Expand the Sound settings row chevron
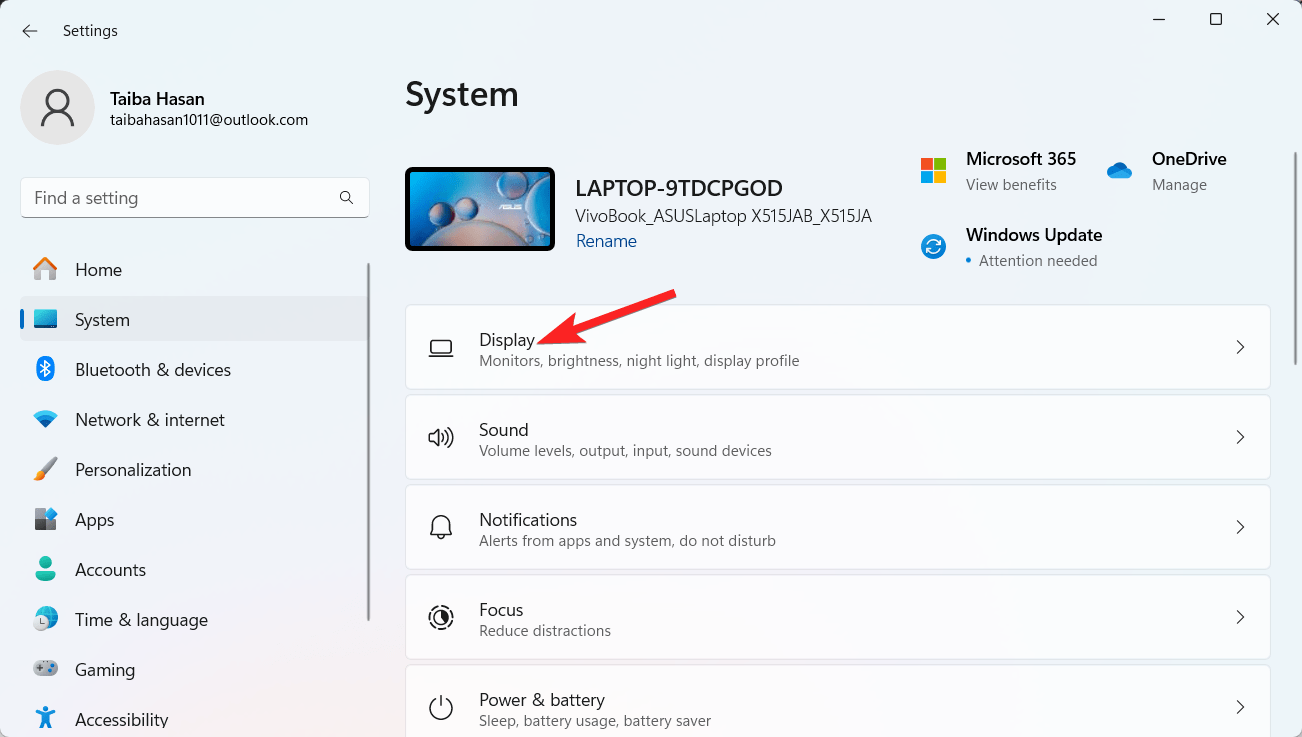Image resolution: width=1302 pixels, height=737 pixels. [1240, 437]
